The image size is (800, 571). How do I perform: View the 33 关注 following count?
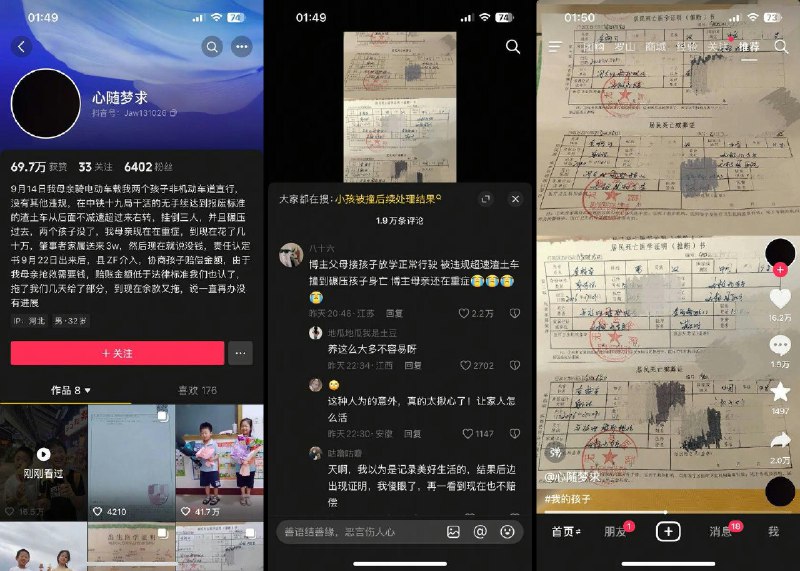[95, 167]
